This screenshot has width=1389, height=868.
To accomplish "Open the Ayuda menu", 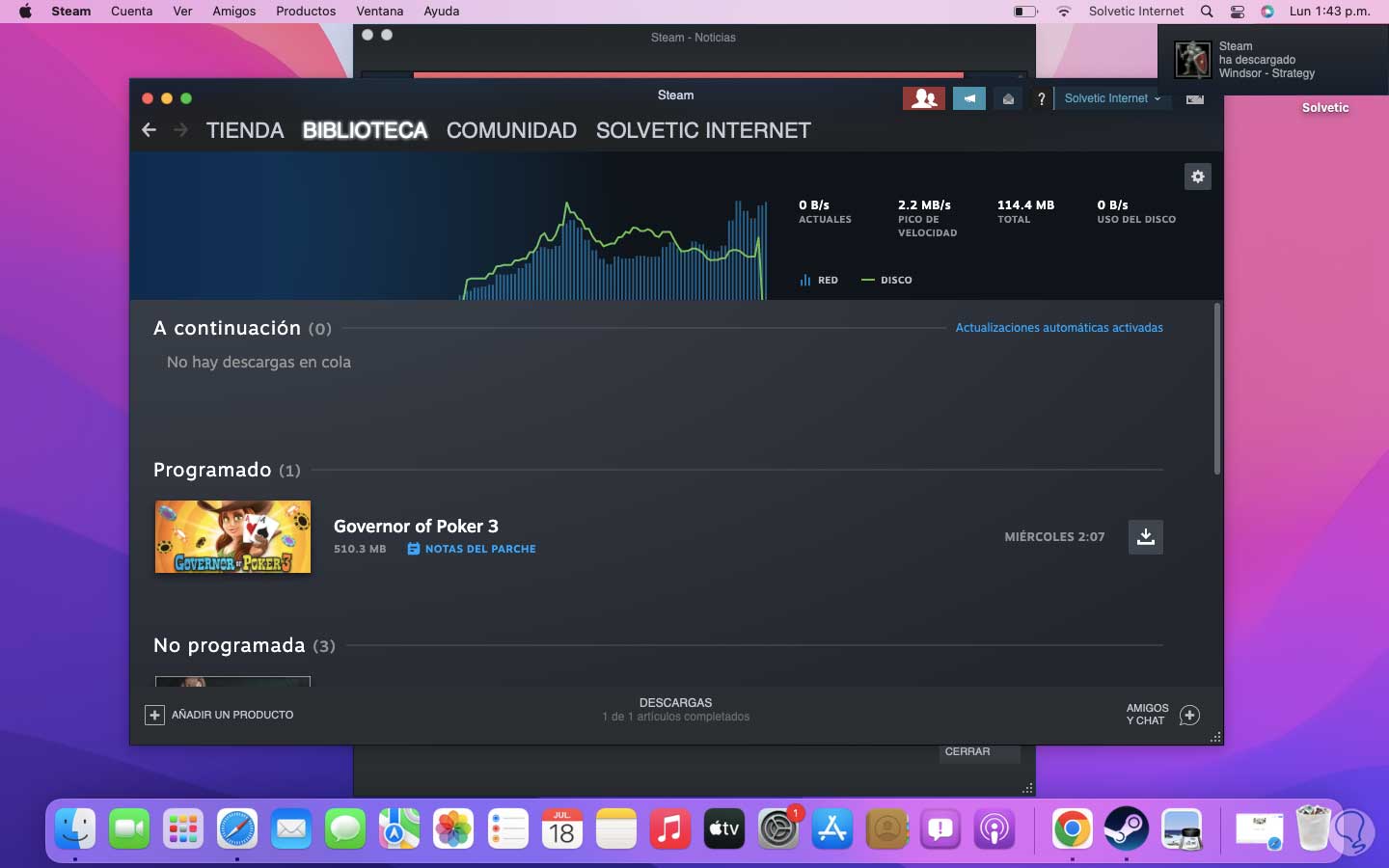I will [x=442, y=12].
